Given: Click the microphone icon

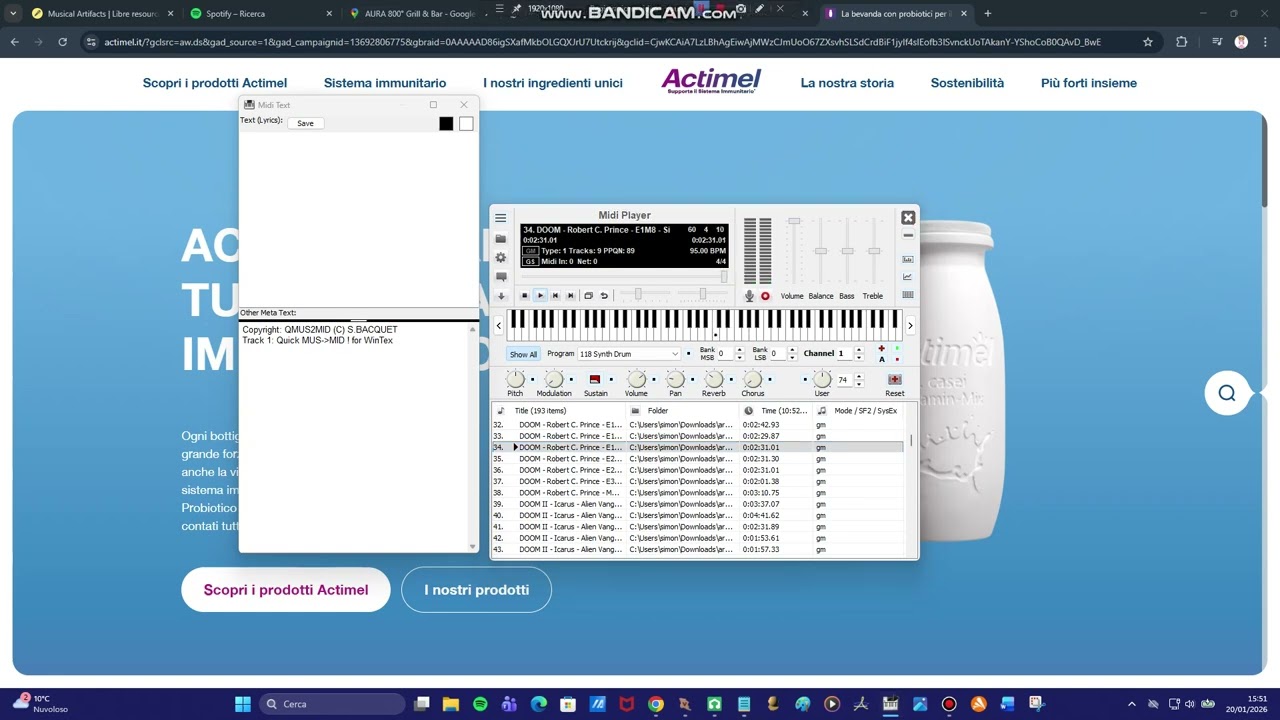Looking at the screenshot, I should coord(749,296).
